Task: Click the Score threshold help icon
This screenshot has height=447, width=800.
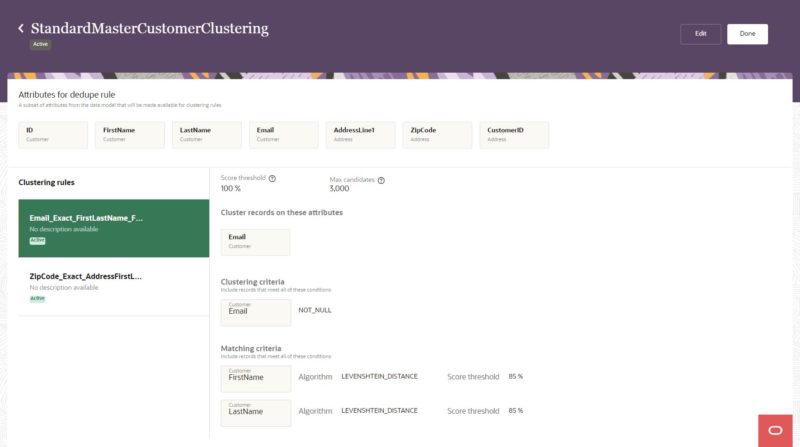Action: [272, 179]
